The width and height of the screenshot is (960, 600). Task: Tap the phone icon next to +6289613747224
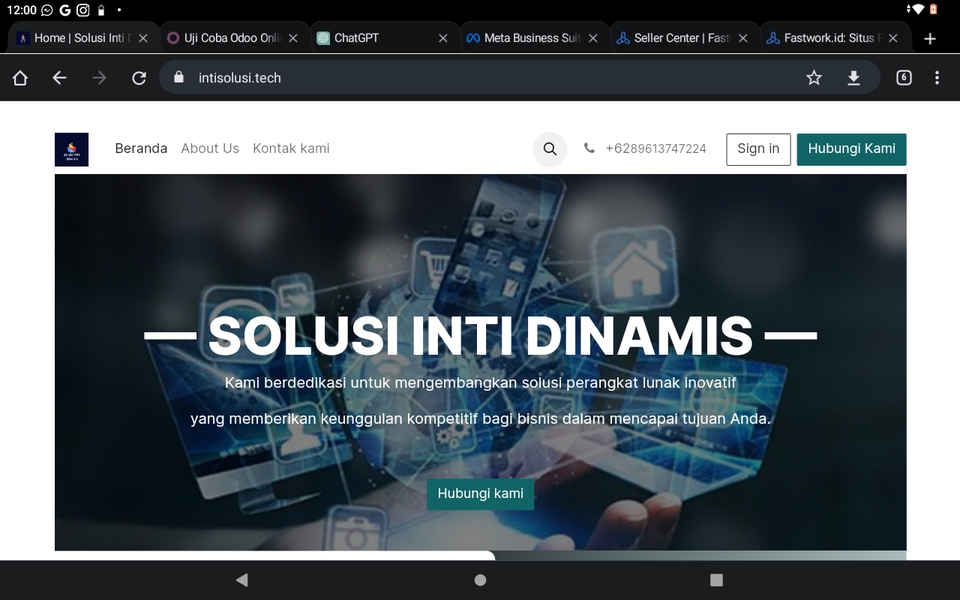(x=590, y=148)
